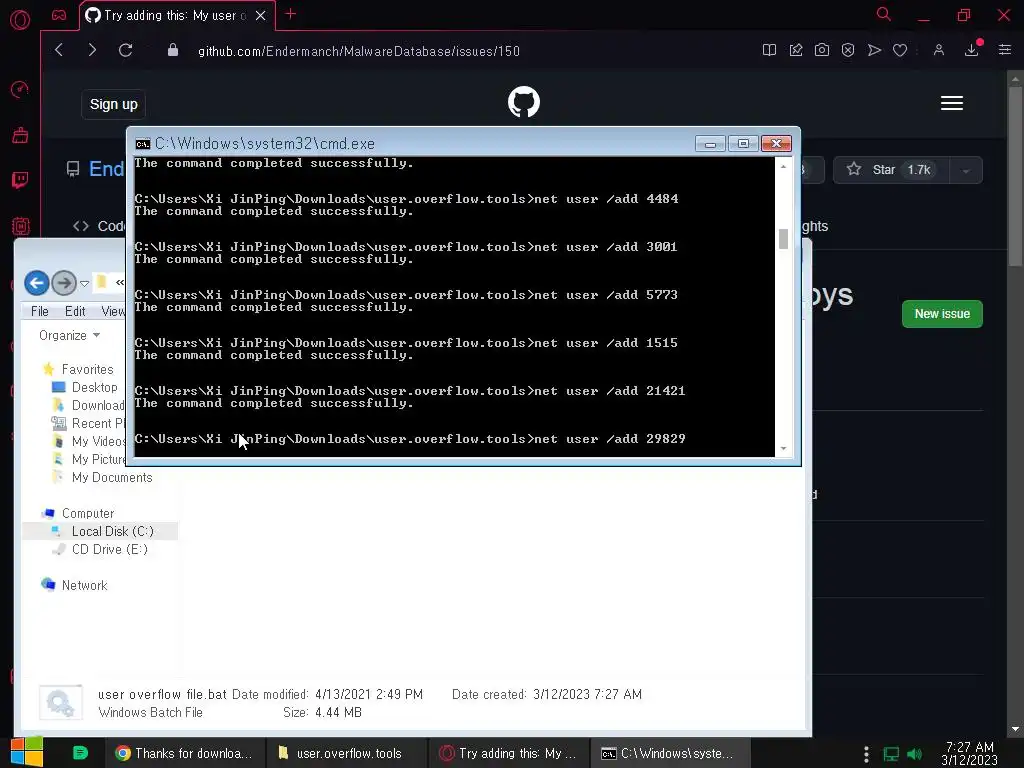
Task: Open the Star button dropdown arrow
Action: pyautogui.click(x=966, y=170)
